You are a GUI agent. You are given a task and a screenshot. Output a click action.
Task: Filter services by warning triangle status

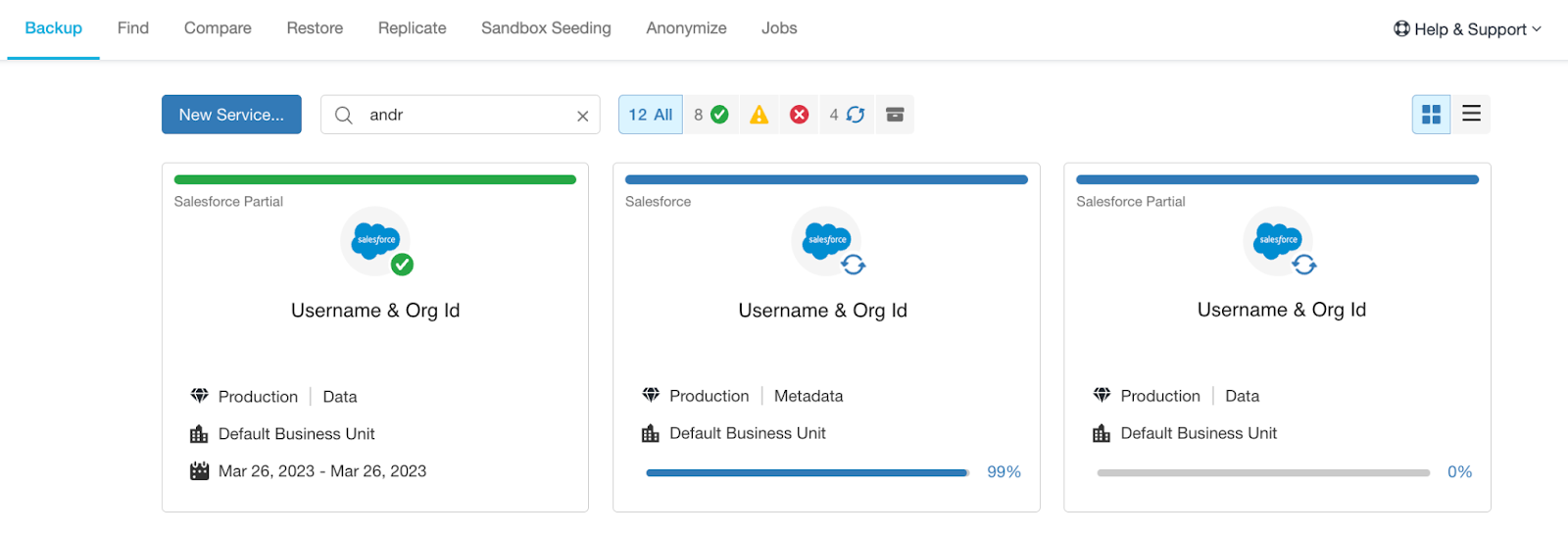click(x=759, y=115)
